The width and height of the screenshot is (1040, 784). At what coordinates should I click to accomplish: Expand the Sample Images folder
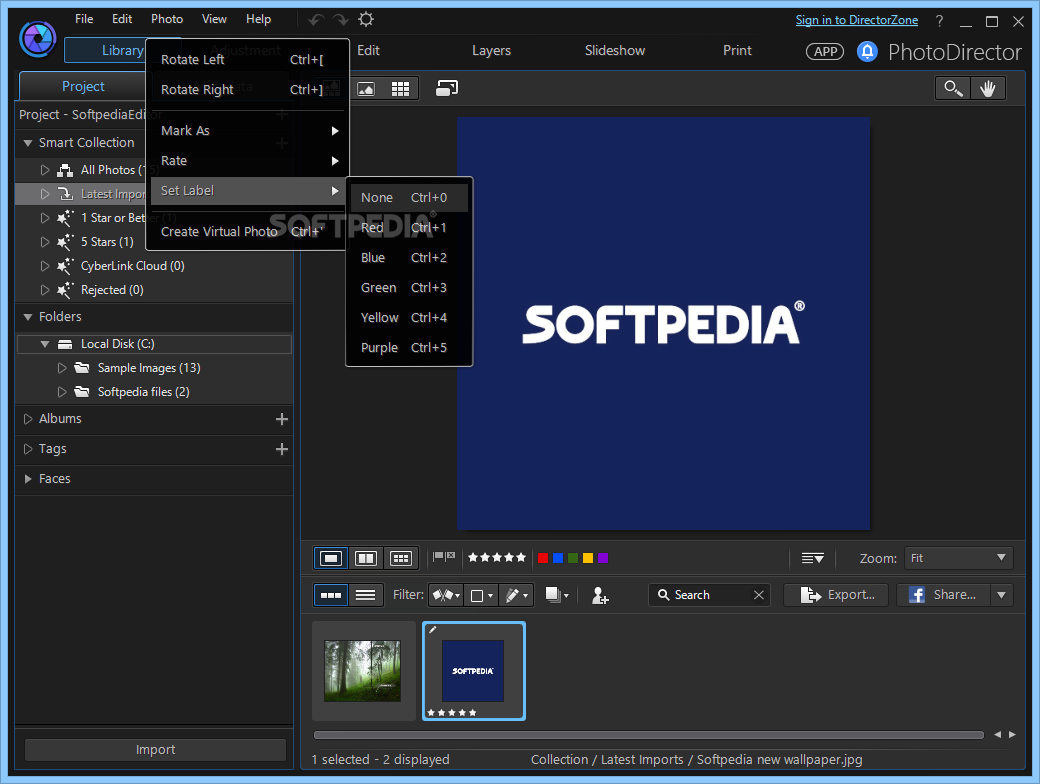62,368
